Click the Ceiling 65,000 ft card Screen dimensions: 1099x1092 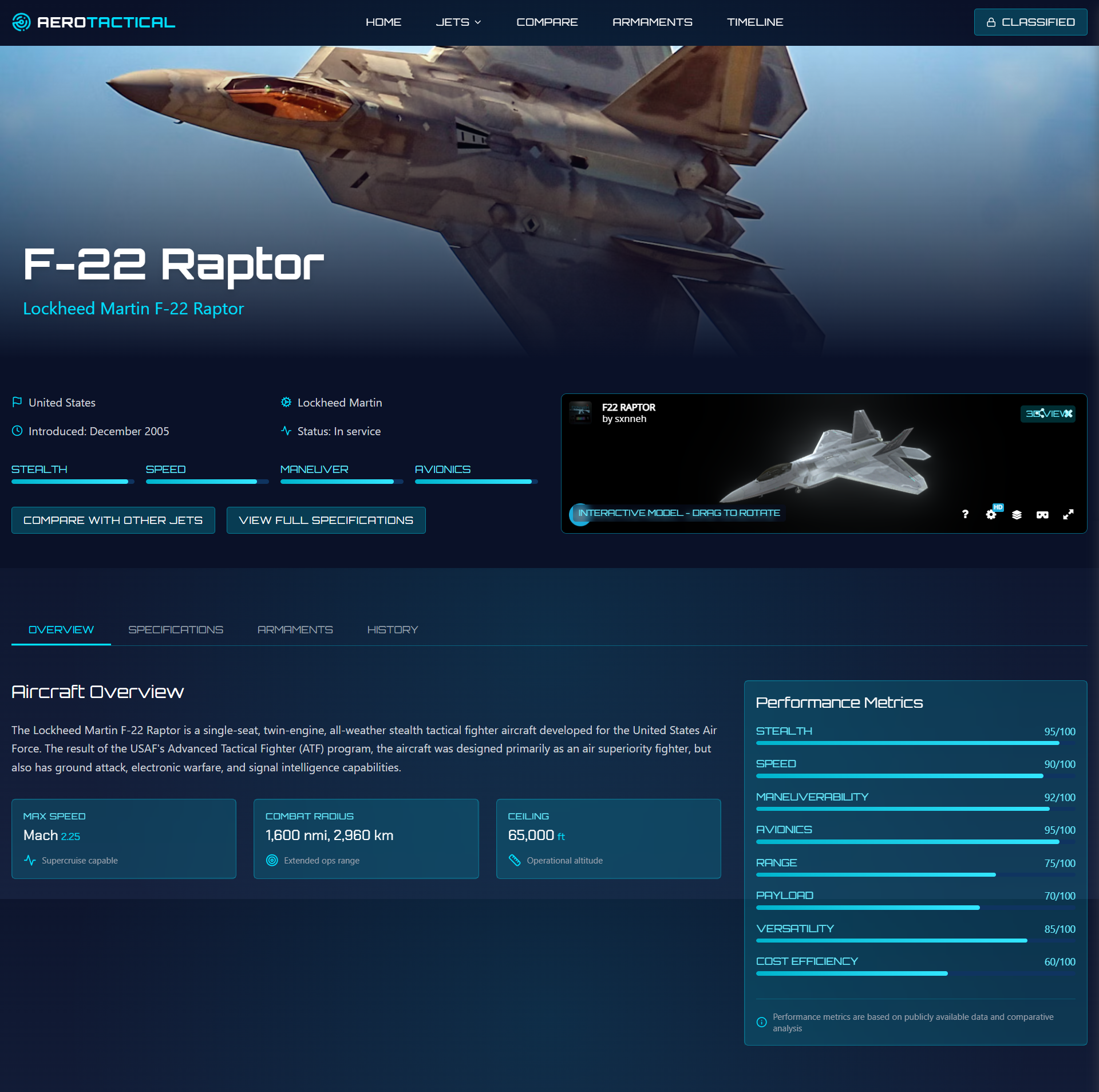608,838
